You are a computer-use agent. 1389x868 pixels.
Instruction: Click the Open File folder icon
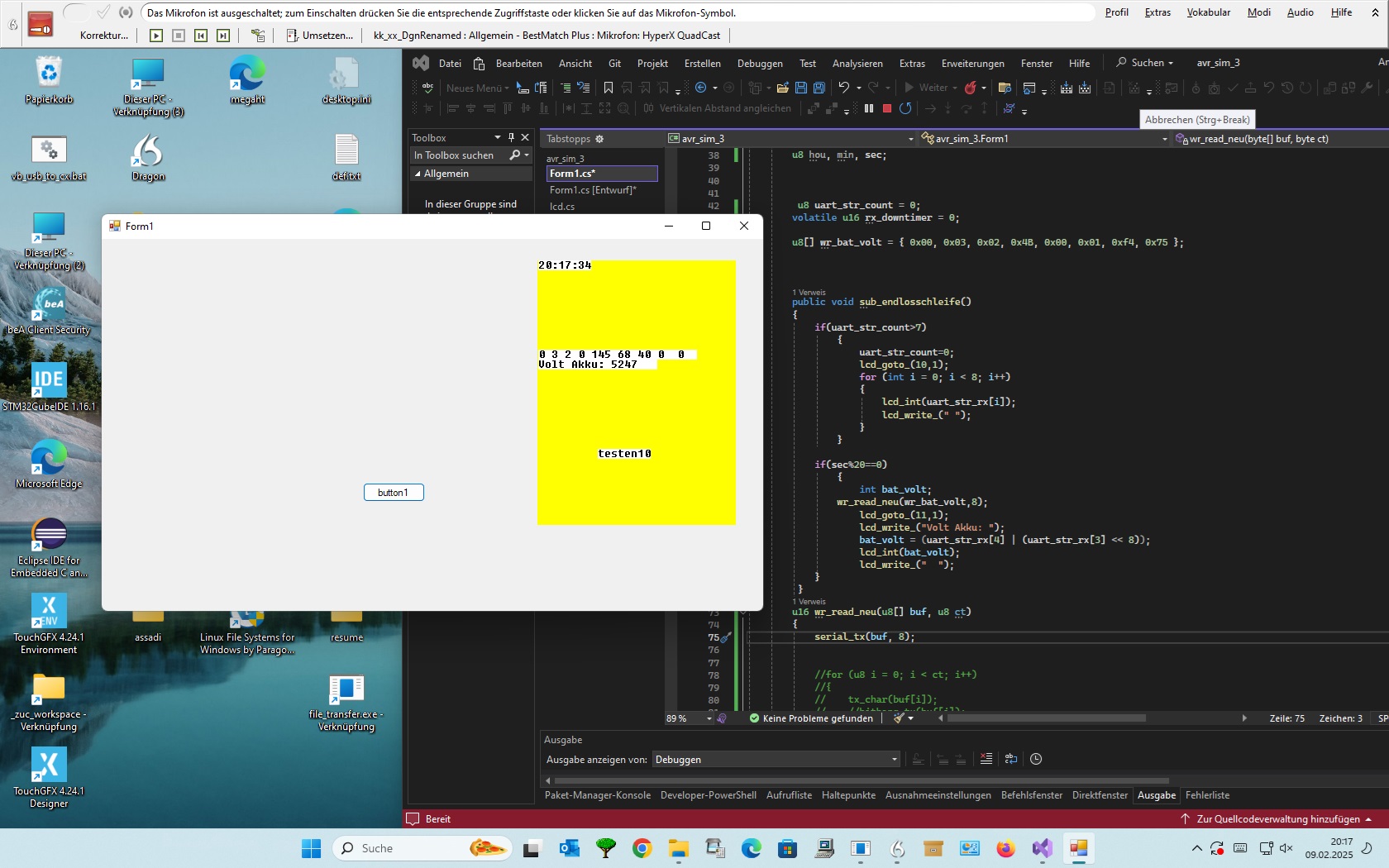pyautogui.click(x=782, y=88)
